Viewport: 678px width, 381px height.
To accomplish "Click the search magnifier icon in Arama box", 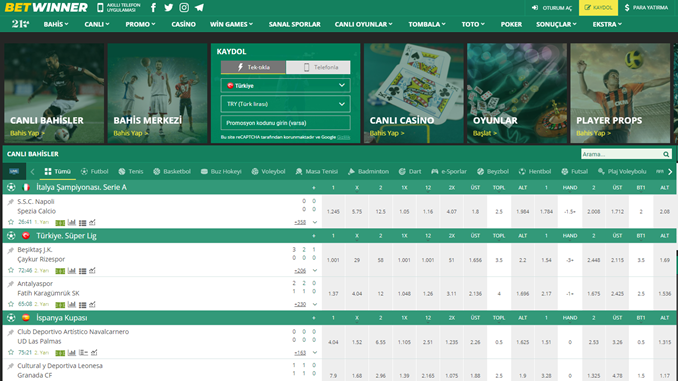I will [x=666, y=154].
